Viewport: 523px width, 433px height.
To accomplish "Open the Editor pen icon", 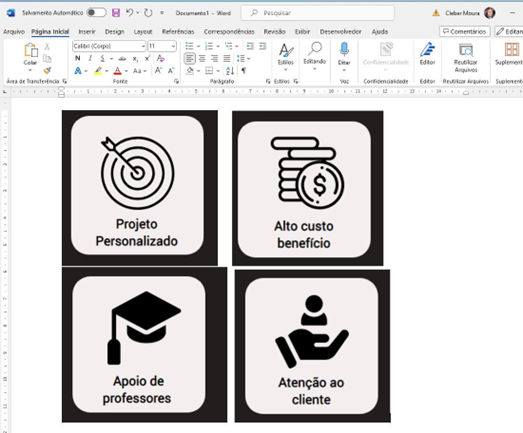I will pyautogui.click(x=427, y=53).
